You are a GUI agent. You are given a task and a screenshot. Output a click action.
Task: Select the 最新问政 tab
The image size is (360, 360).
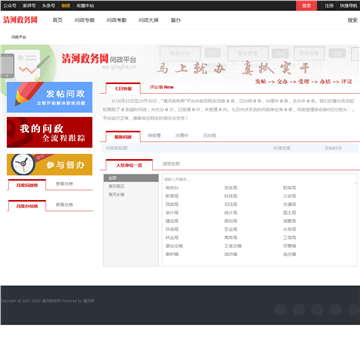[x=123, y=137]
